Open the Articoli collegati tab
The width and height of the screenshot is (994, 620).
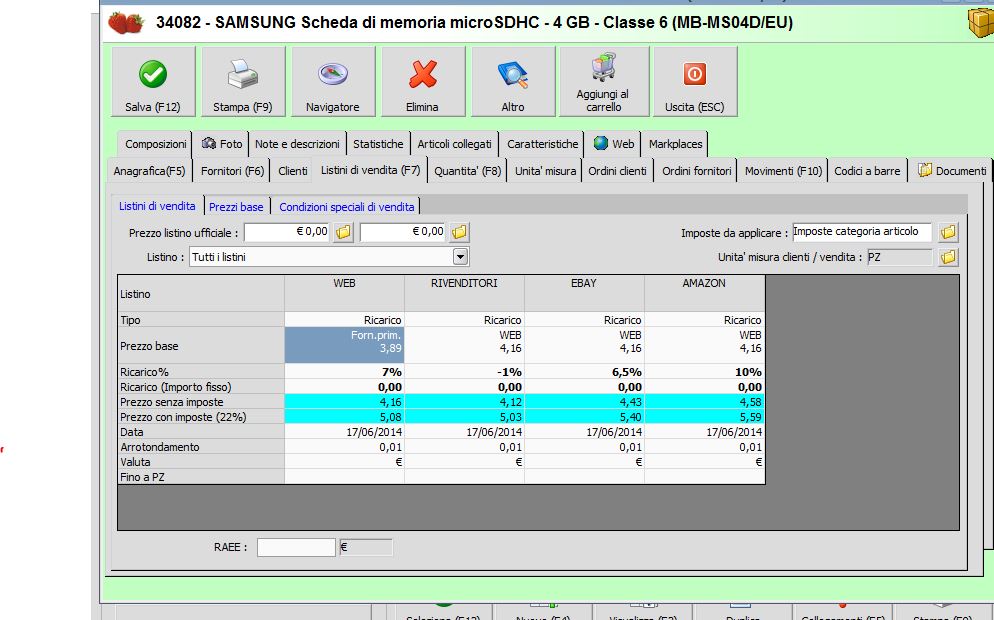(x=455, y=144)
